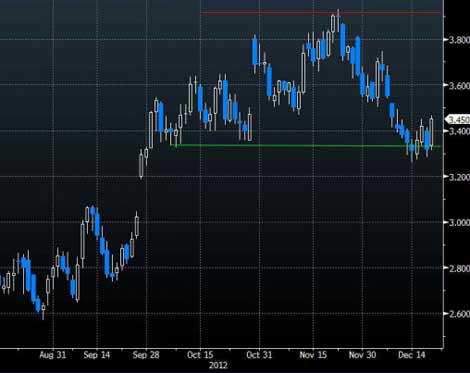The width and height of the screenshot is (470, 373).
Task: Click the Aug 31 date label
Action: pyautogui.click(x=53, y=355)
